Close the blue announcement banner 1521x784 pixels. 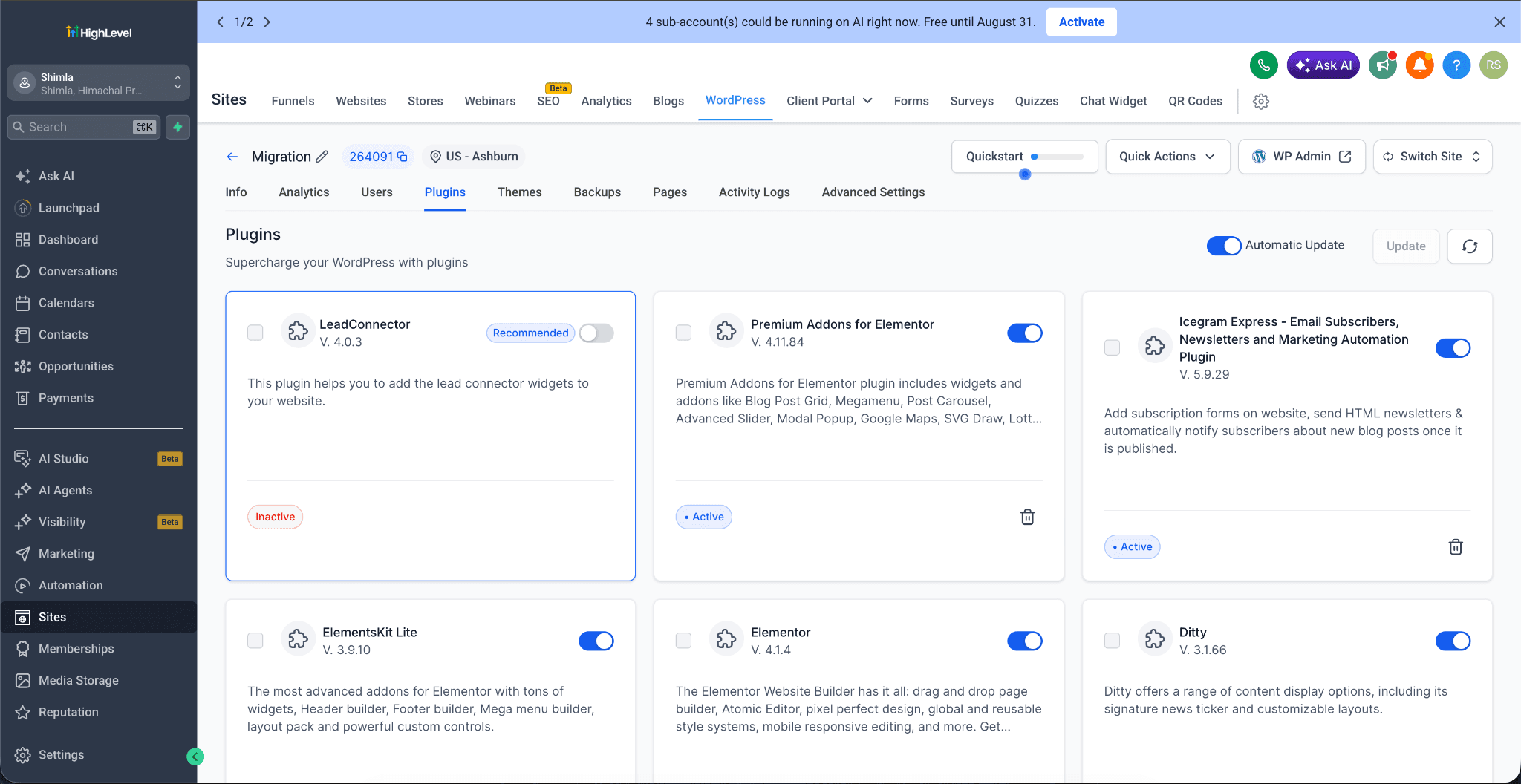1499,22
